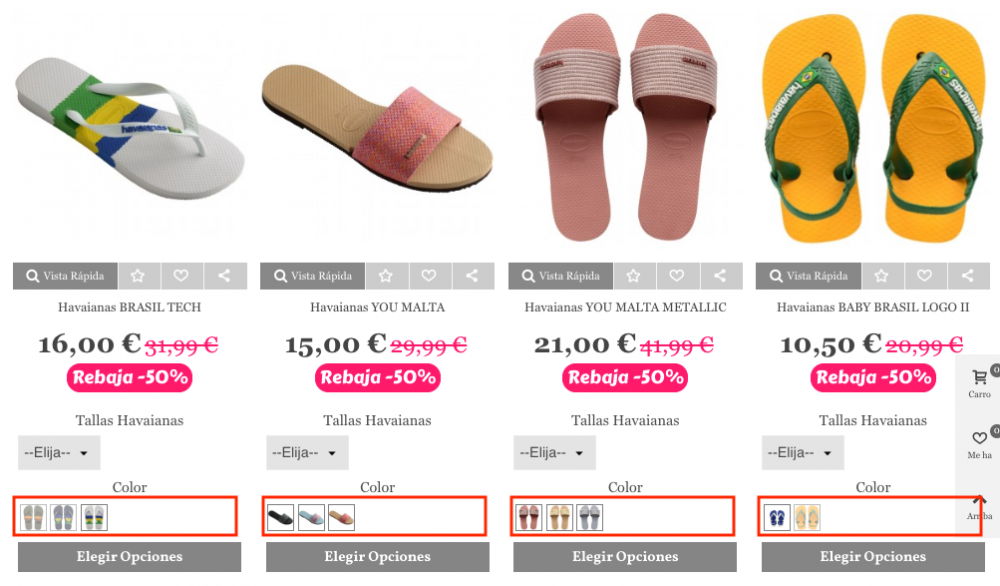Open Havaianas BABY BRASIL LOGO II title link
Screen dimensions: 1000x586
pyautogui.click(x=873, y=307)
